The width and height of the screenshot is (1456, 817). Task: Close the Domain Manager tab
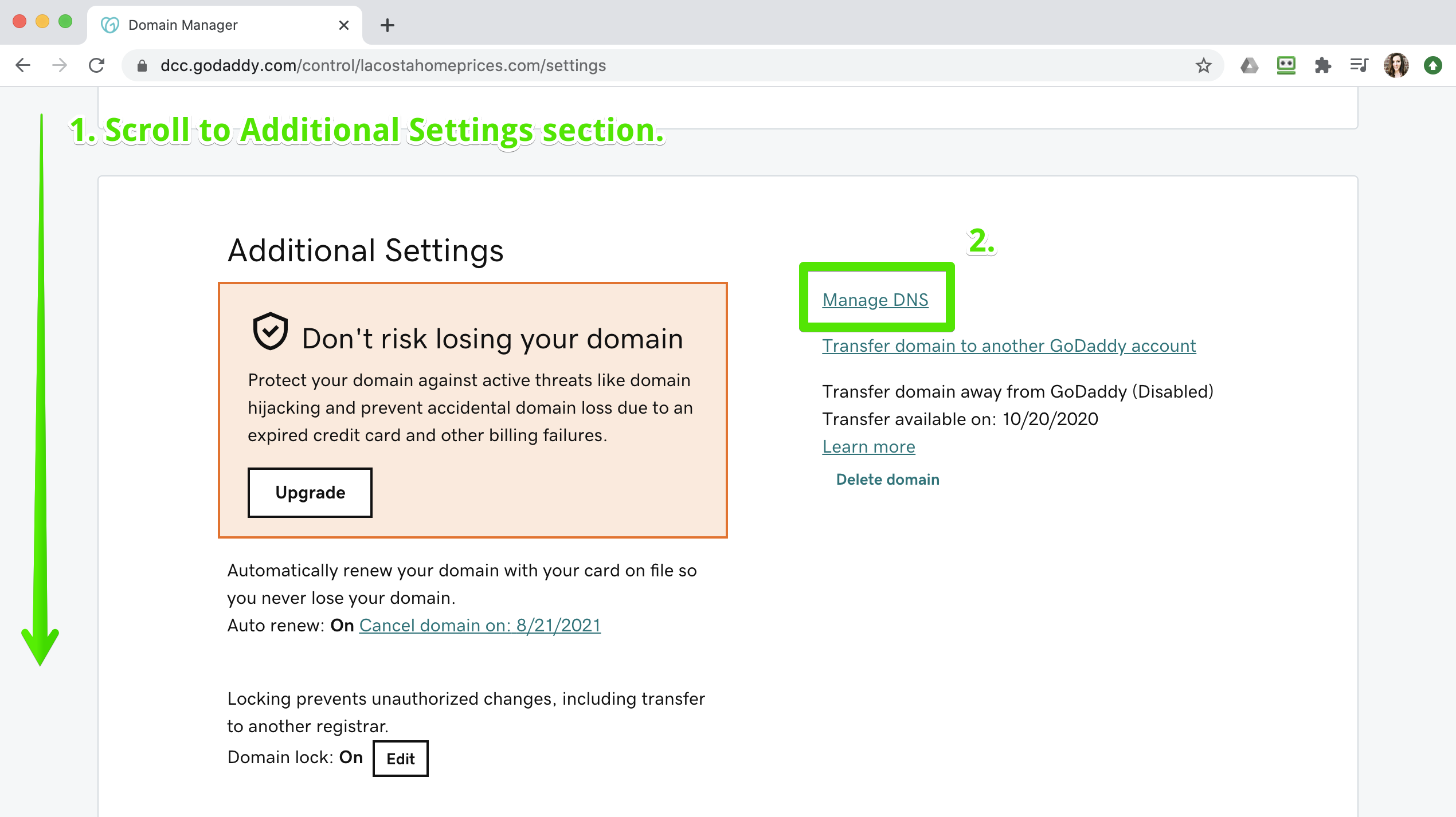point(344,25)
